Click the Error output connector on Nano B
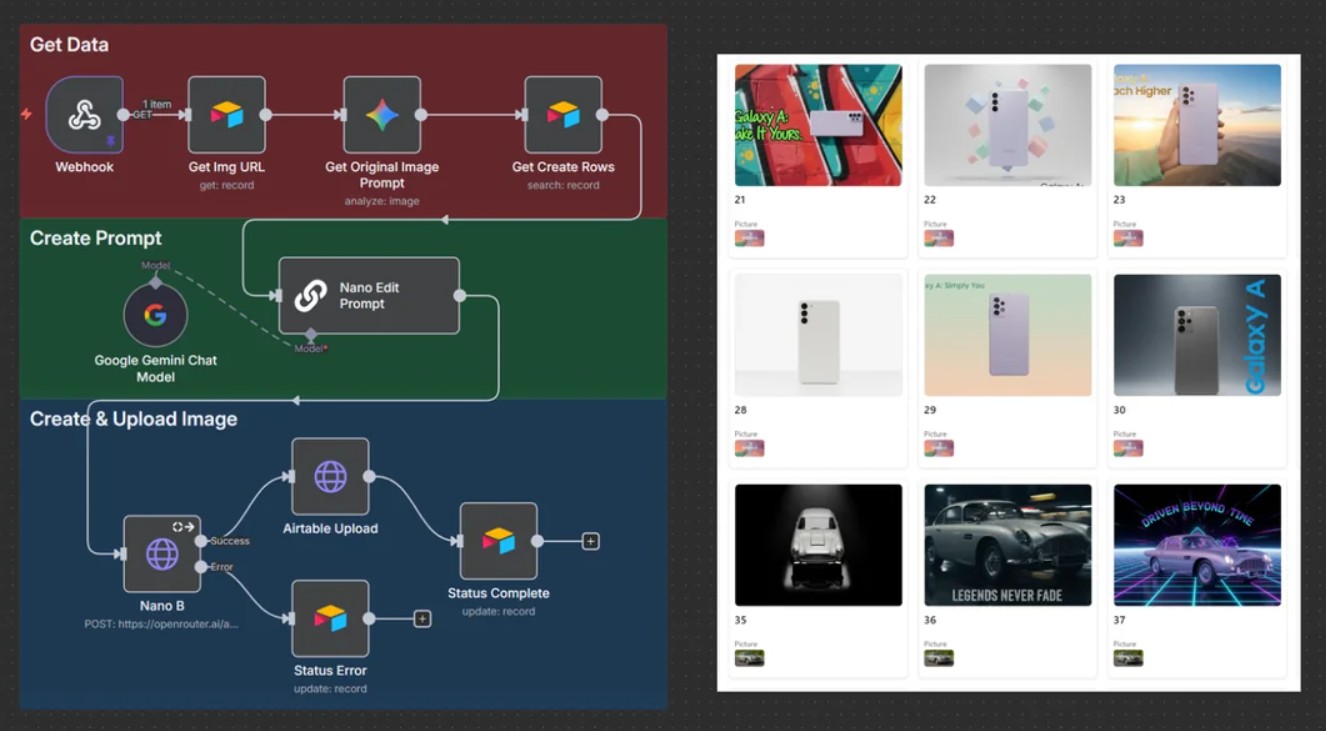Screen dimensions: 1326x731 (x=201, y=567)
